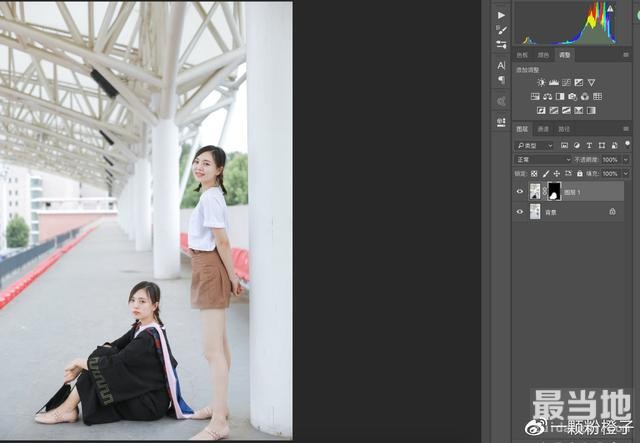The height and width of the screenshot is (443, 640).
Task: Switch to the Channels tab
Action: point(543,129)
